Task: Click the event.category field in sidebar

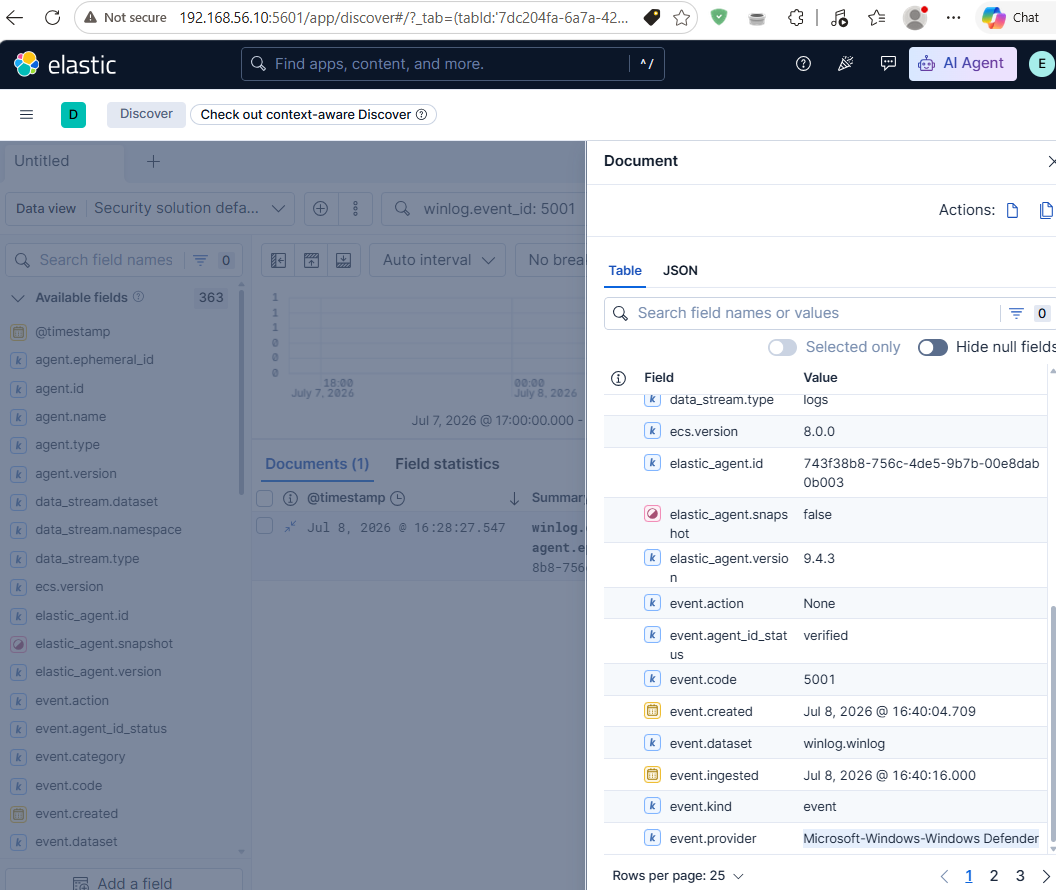Action: pyautogui.click(x=80, y=757)
